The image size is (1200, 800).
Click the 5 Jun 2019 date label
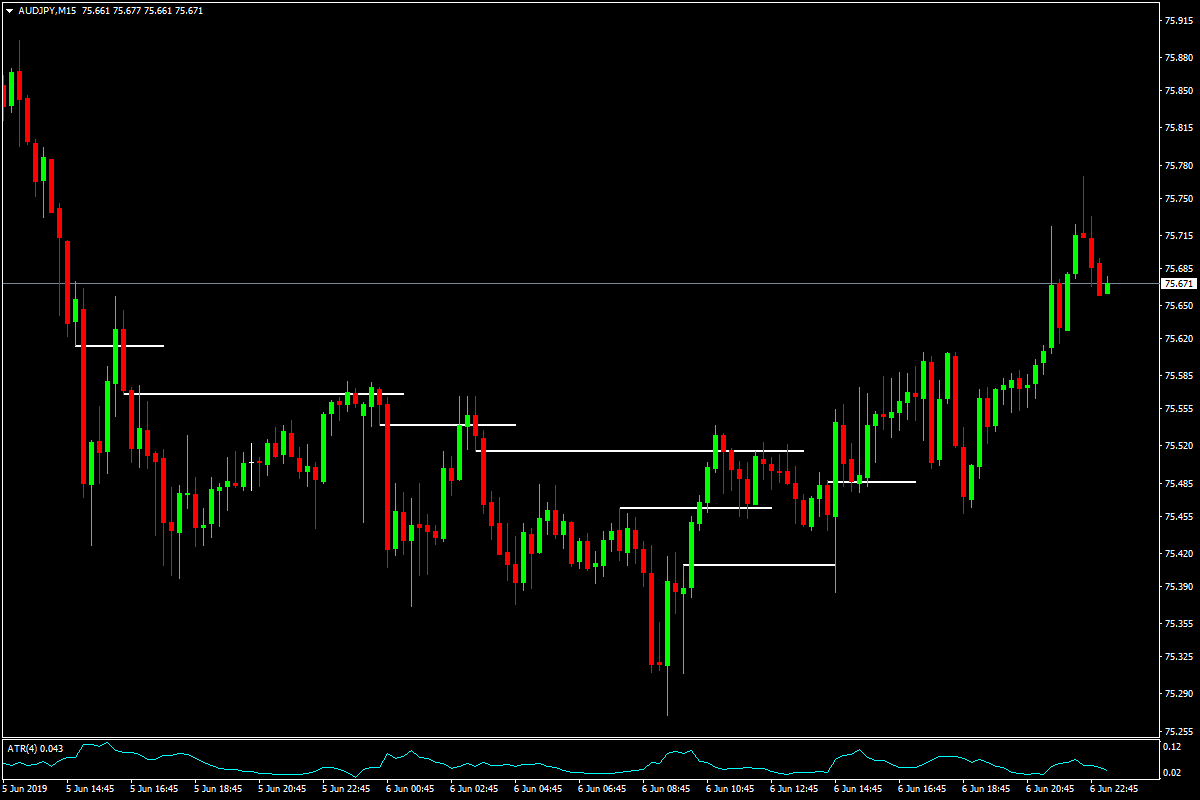click(x=26, y=789)
